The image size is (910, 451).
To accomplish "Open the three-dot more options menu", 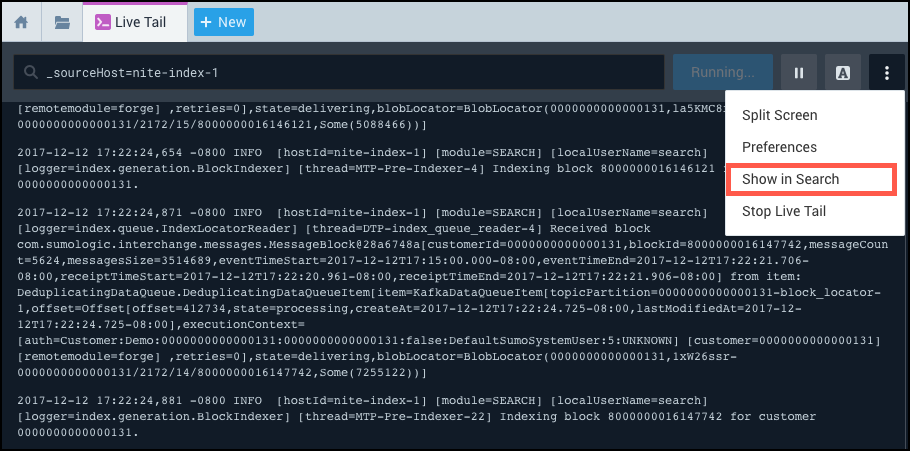I will (x=886, y=73).
